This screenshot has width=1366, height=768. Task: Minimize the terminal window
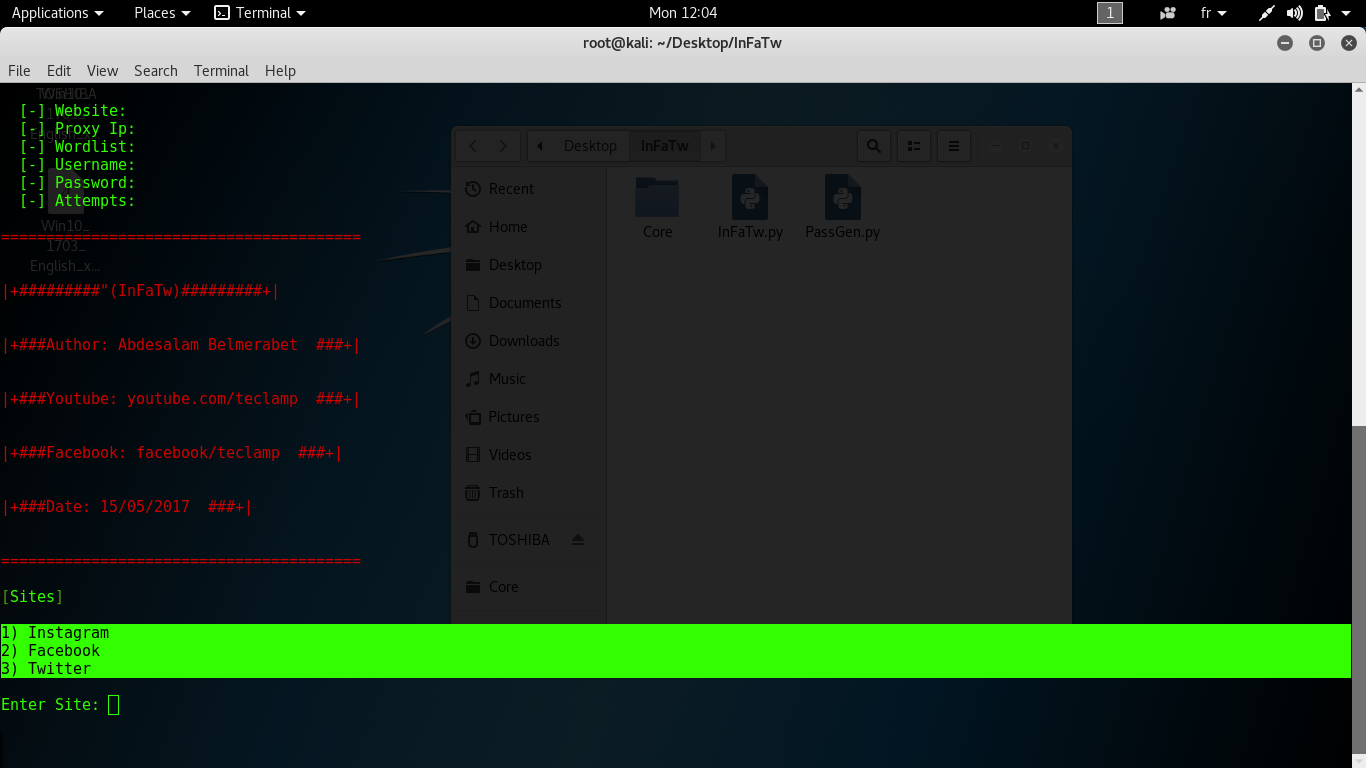coord(1286,43)
